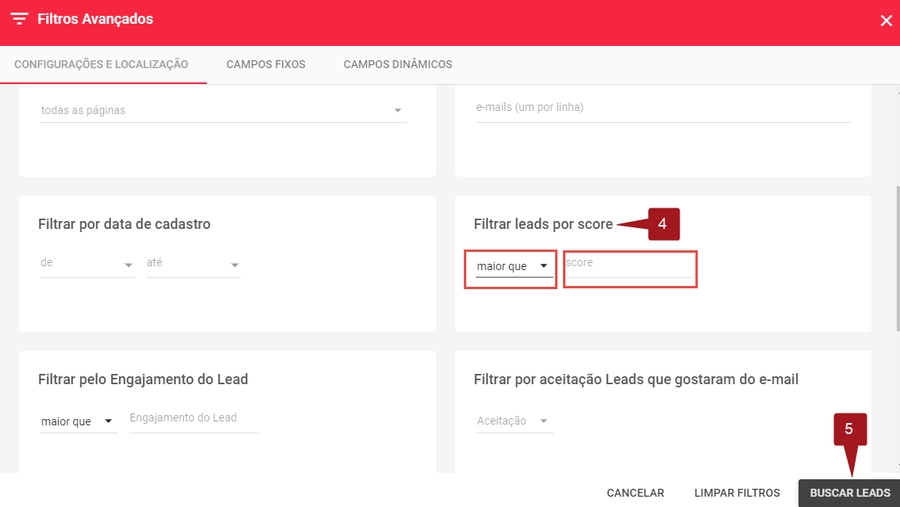This screenshot has width=900, height=507.
Task: Click the step 4 annotation marker
Action: pyautogui.click(x=662, y=224)
